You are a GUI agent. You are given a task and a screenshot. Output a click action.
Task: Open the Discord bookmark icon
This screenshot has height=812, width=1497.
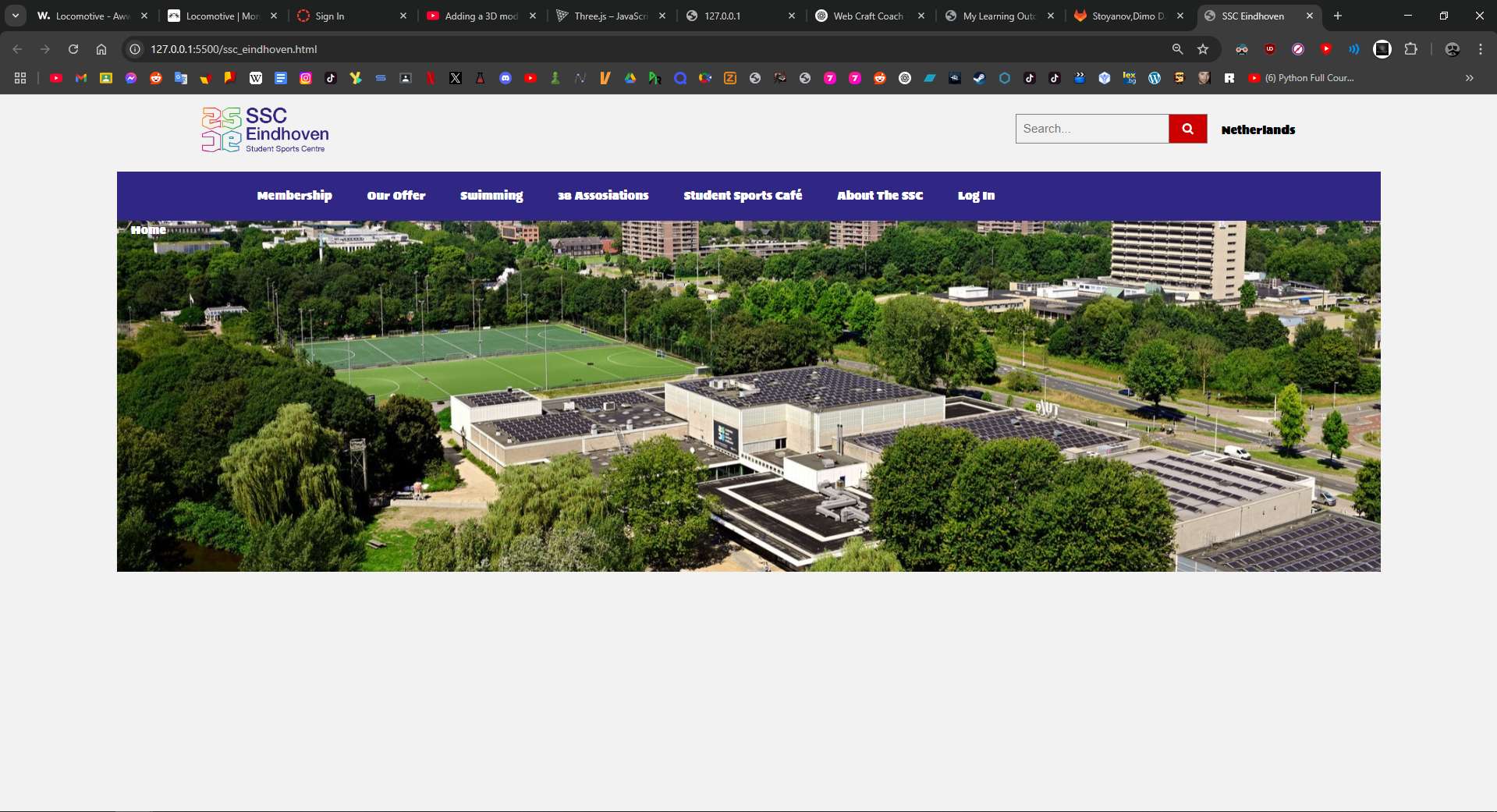[x=506, y=78]
